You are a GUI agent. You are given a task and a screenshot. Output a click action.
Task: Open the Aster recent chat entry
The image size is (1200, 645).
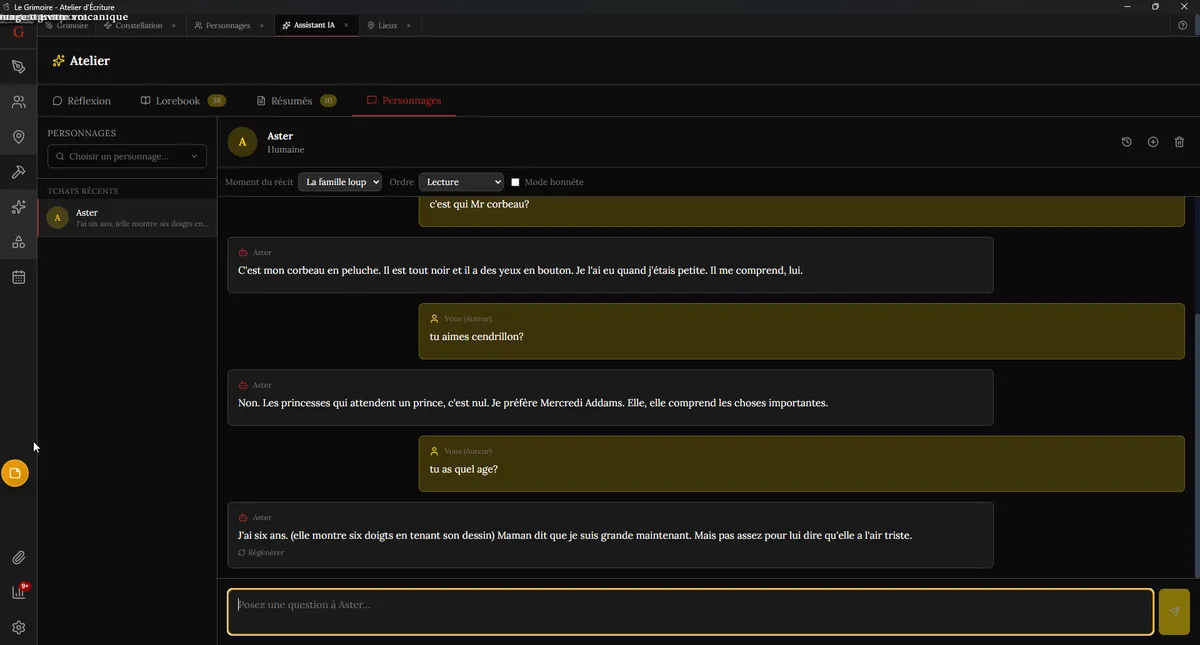[x=127, y=218]
